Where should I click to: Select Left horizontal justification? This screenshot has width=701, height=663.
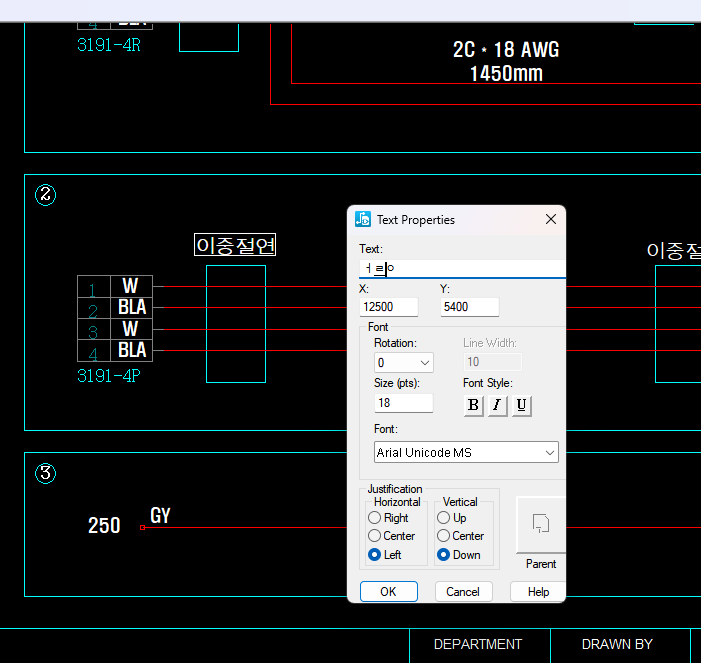pos(375,555)
